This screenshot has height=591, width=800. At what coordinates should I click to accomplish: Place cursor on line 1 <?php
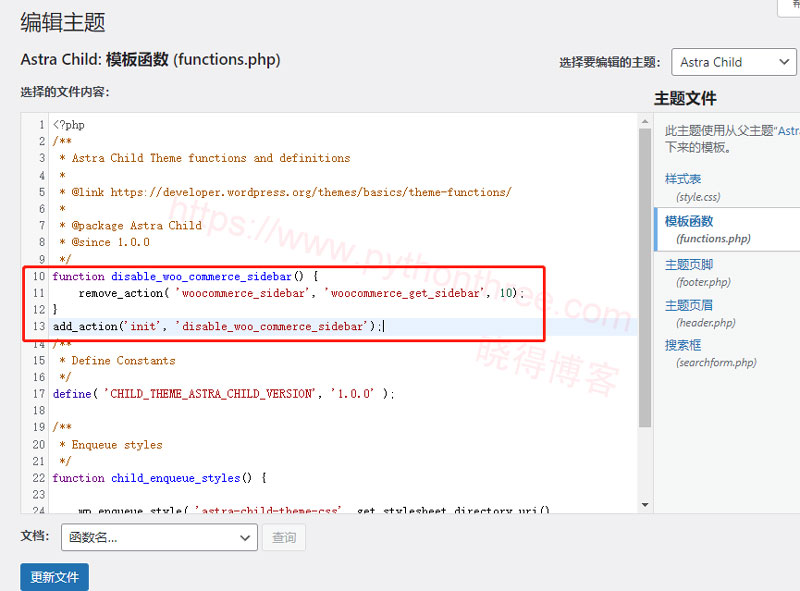pos(69,125)
